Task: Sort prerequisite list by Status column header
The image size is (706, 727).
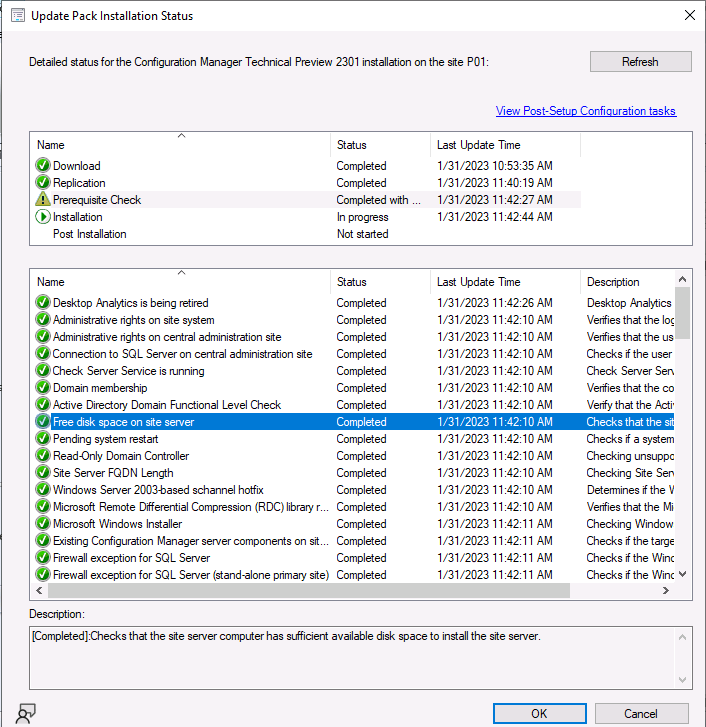Action: (x=380, y=282)
